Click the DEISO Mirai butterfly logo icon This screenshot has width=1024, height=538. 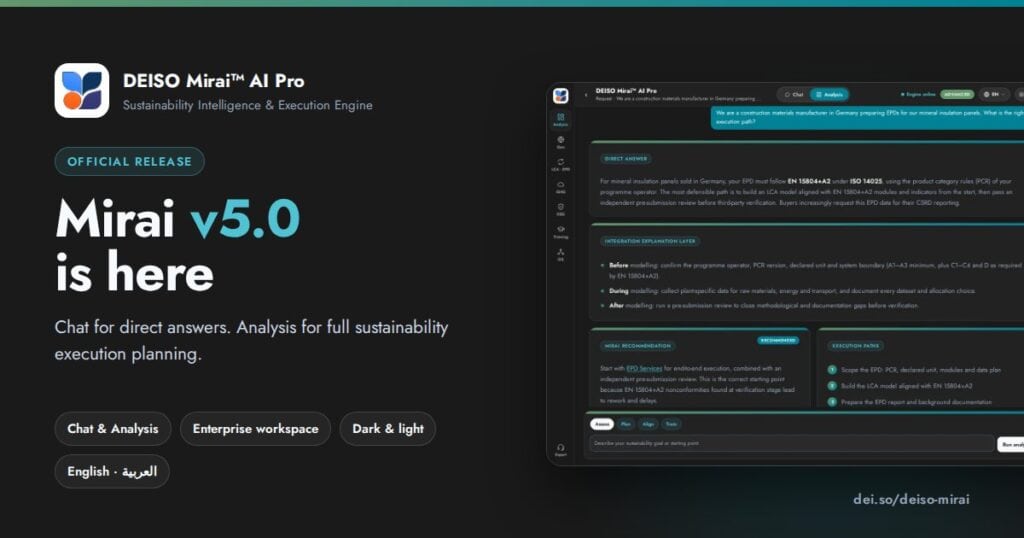(82, 90)
